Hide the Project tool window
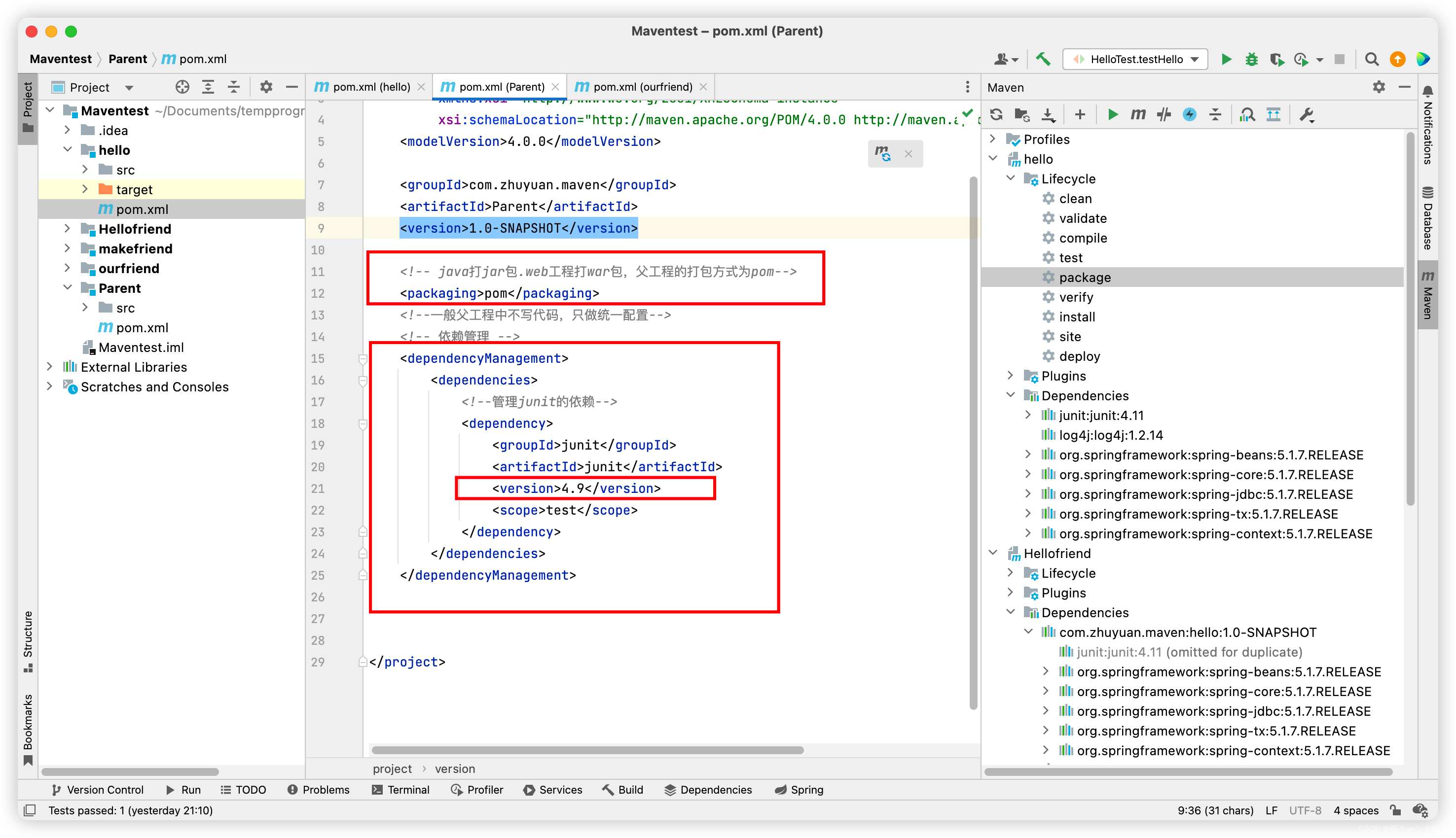 (291, 87)
